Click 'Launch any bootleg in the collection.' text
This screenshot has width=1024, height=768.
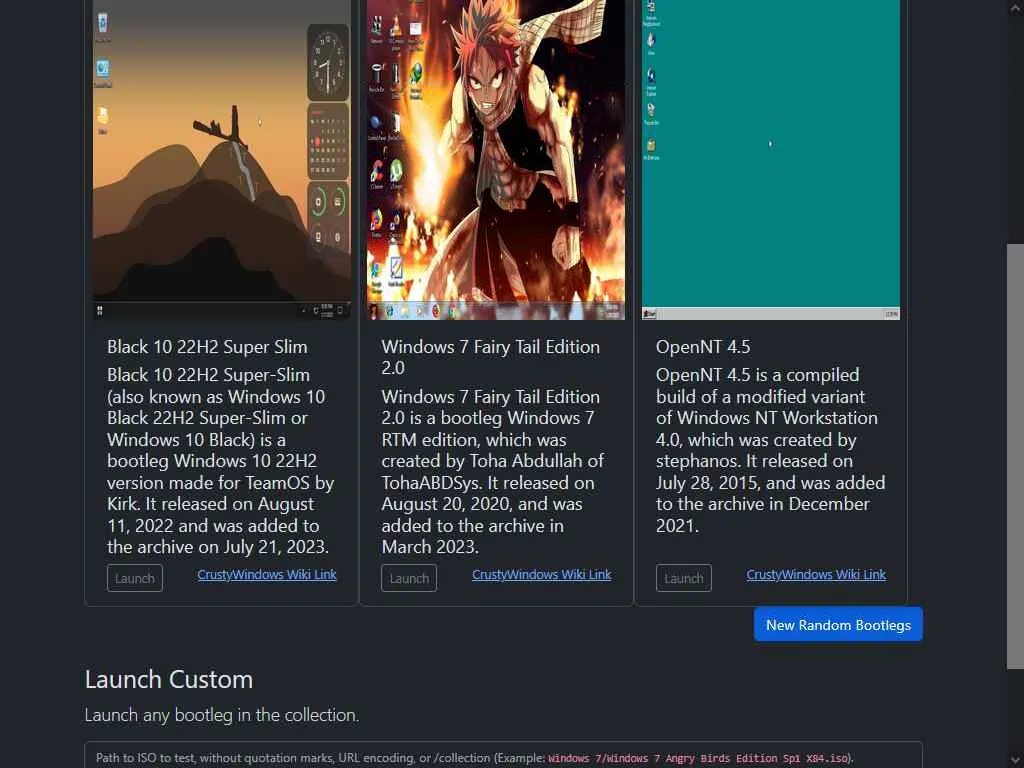click(x=222, y=715)
